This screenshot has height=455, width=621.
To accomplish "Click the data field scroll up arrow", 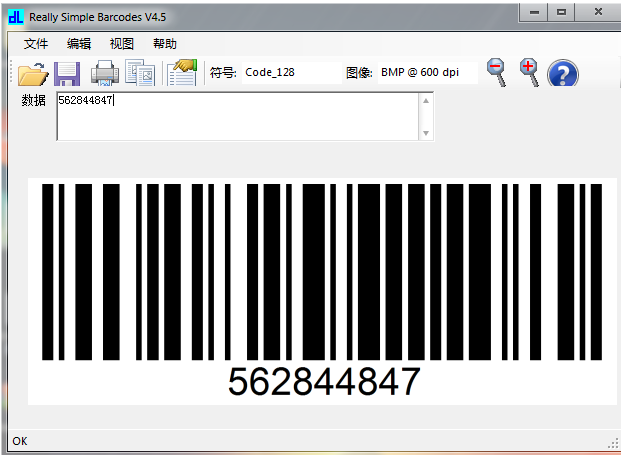I will (426, 101).
